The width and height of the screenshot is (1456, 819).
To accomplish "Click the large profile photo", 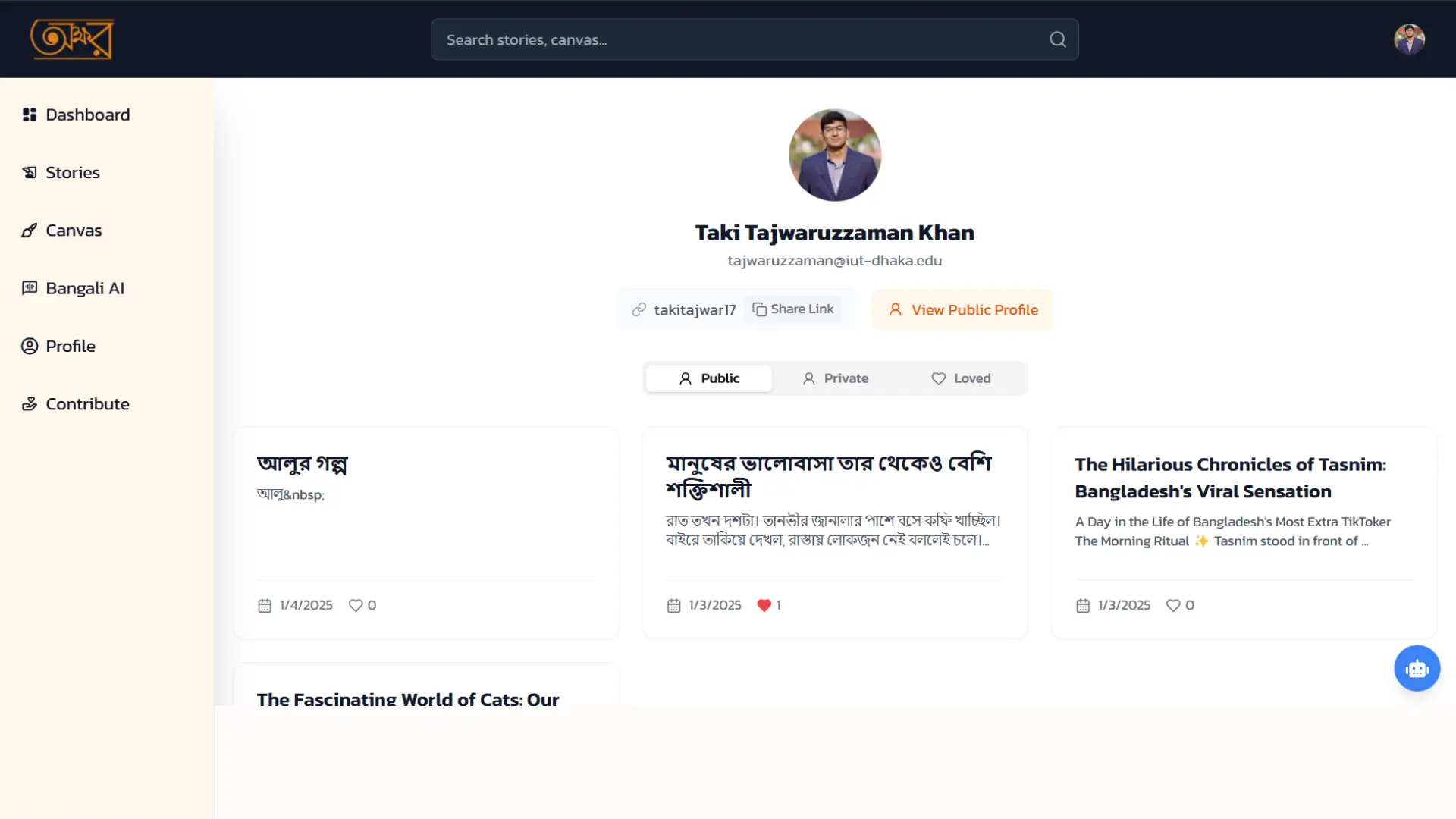I will click(x=834, y=155).
